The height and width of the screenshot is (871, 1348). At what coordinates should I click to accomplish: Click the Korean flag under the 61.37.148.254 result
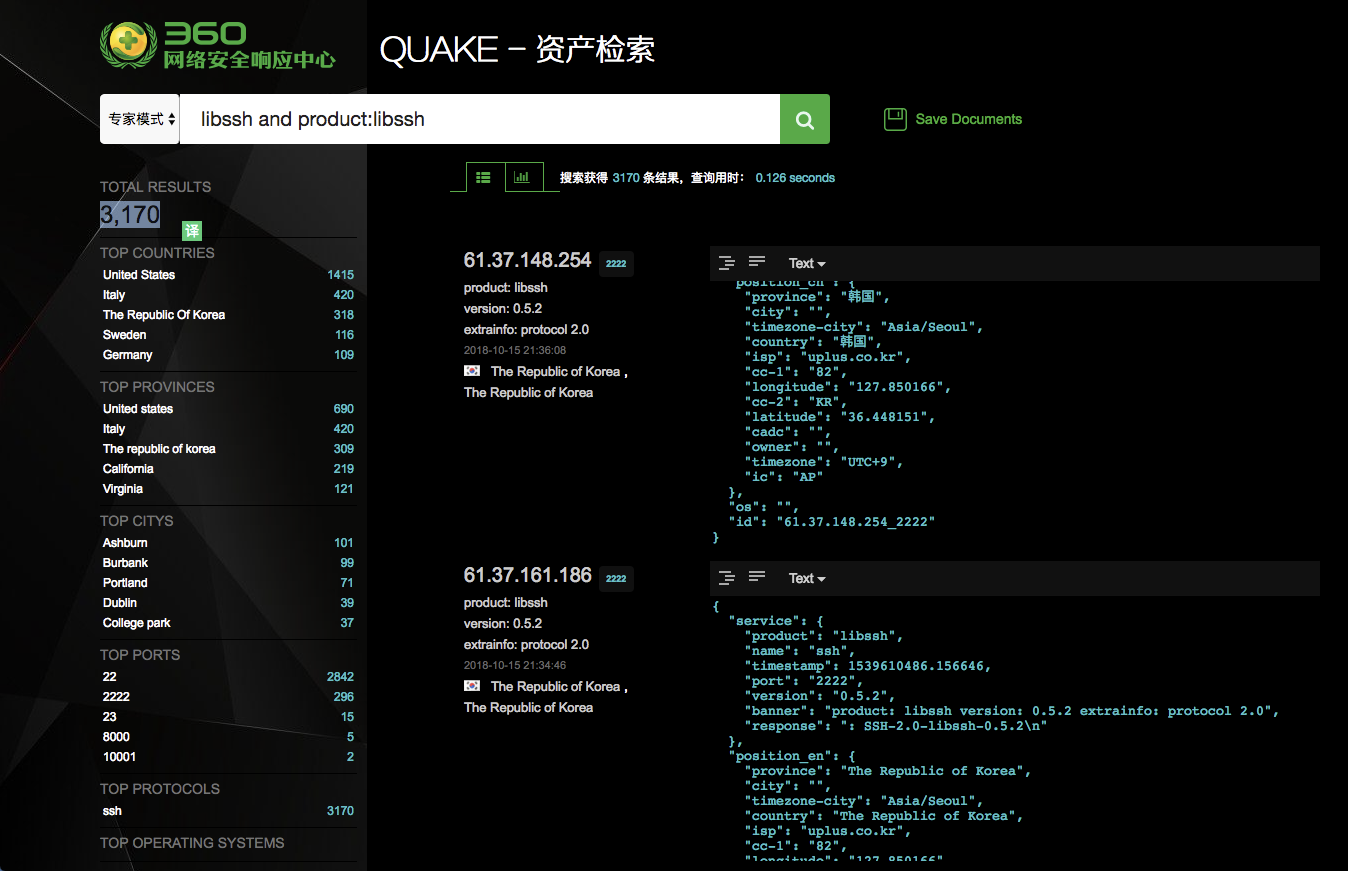pyautogui.click(x=472, y=371)
